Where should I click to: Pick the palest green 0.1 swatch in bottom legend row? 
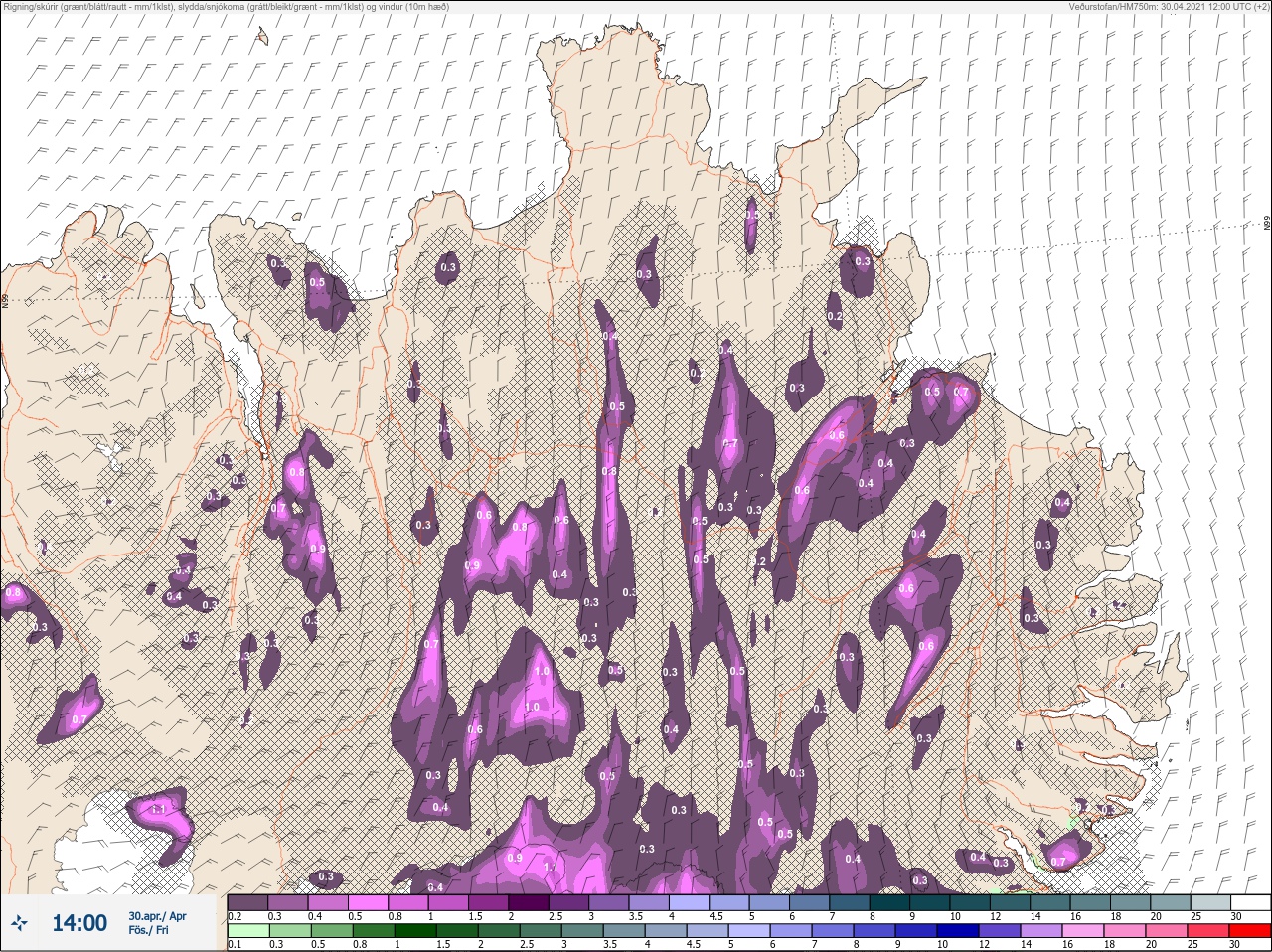pos(247,931)
